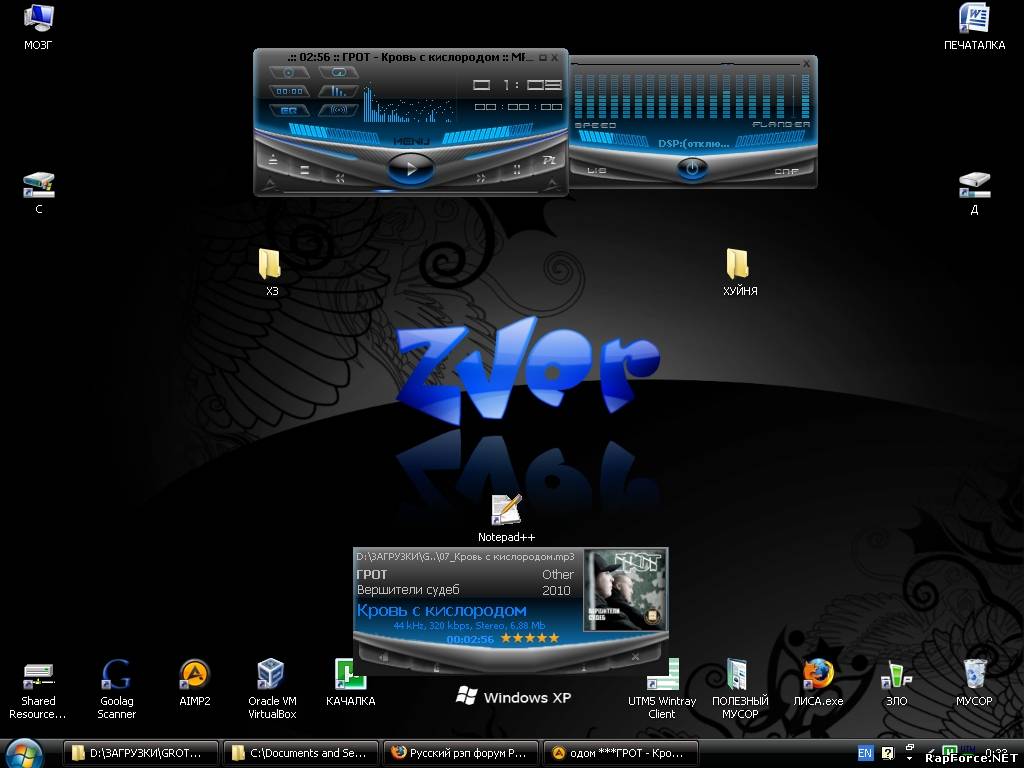Switch to AIMP taskbar button
Screen dimensions: 1024x768
[621, 753]
